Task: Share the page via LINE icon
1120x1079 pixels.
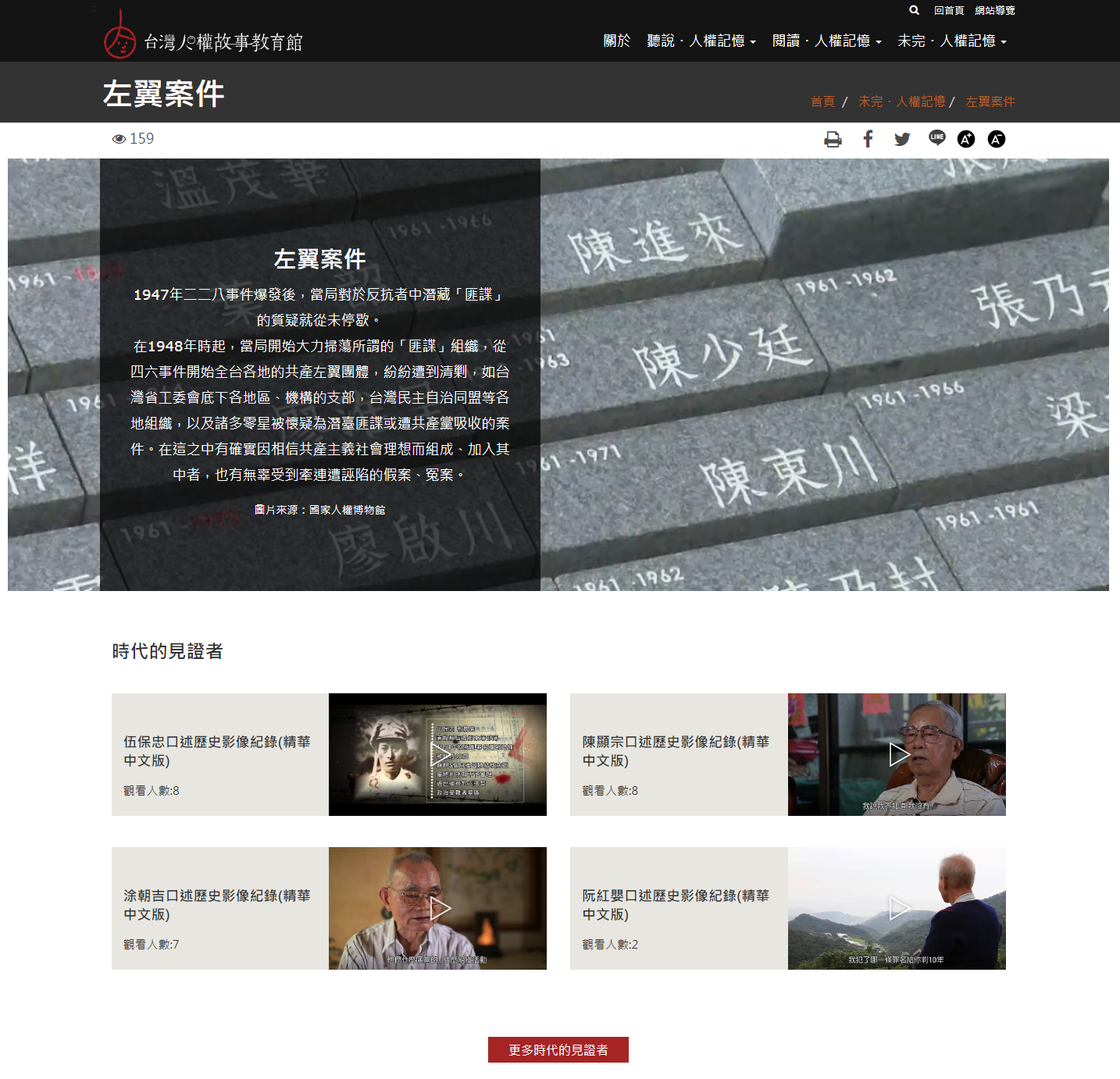Action: 937,138
